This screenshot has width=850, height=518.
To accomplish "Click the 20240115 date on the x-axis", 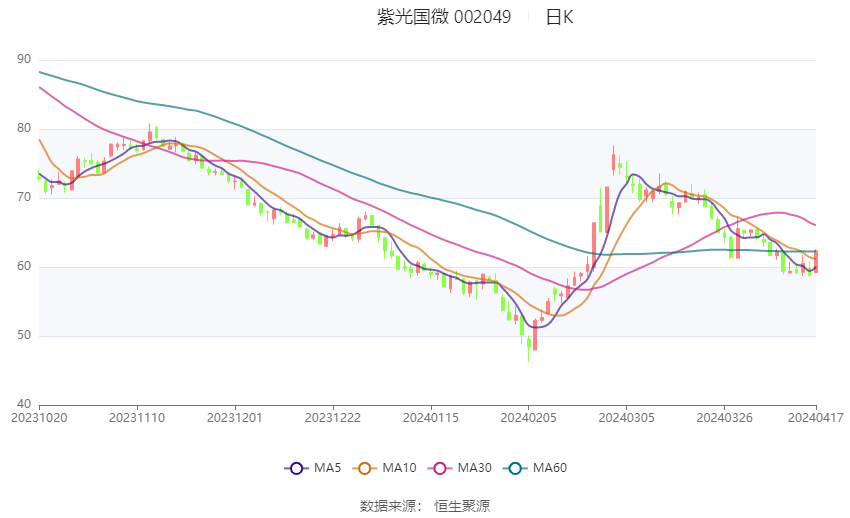I will tap(431, 415).
